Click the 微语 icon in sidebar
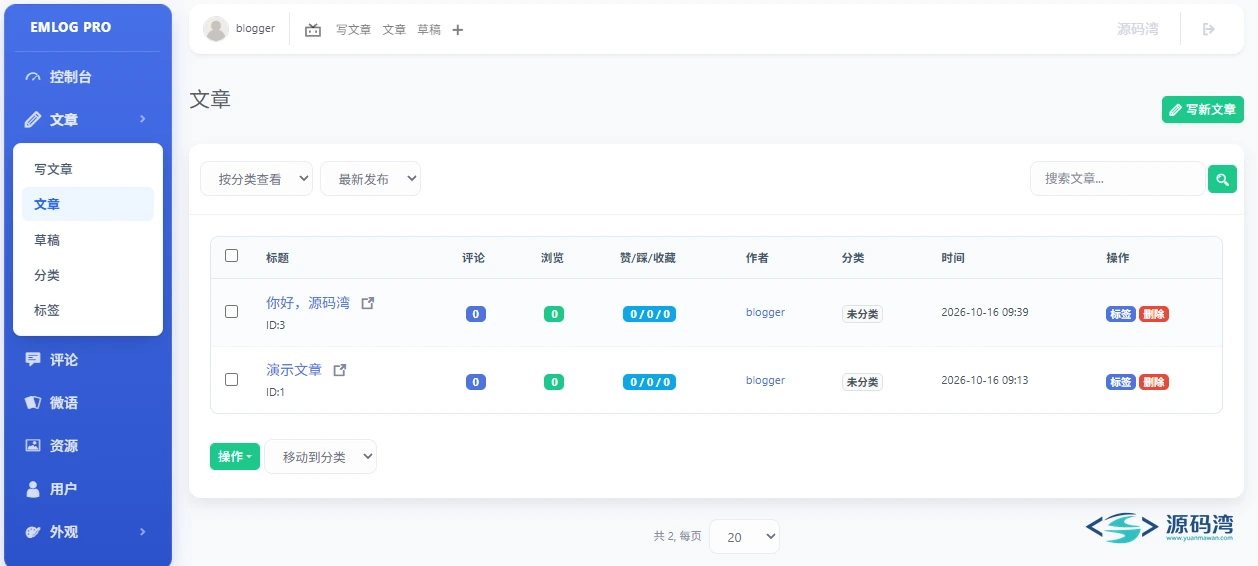The height and width of the screenshot is (566, 1258). click(33, 403)
